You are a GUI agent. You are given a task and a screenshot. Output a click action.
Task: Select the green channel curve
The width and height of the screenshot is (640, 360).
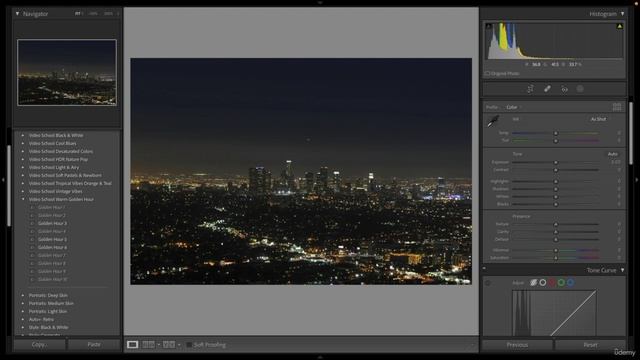561,282
